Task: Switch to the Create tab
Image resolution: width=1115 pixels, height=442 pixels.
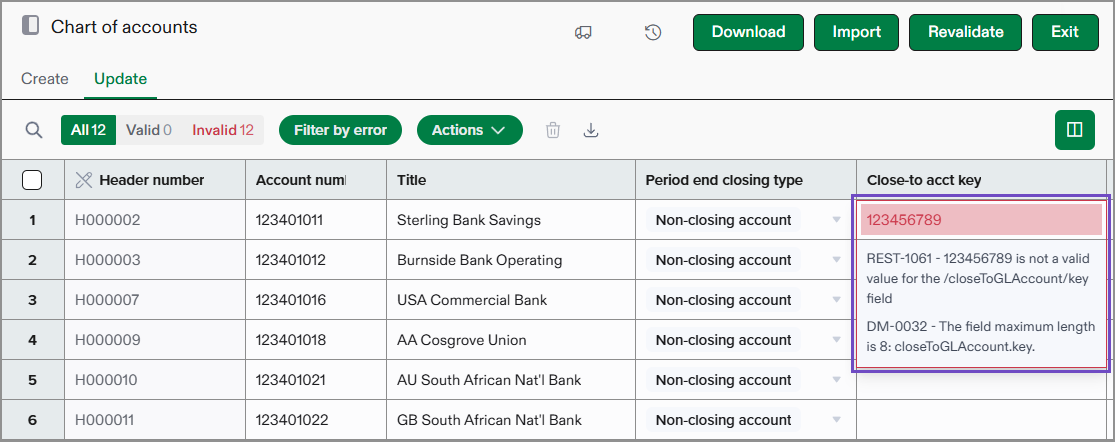Action: point(45,79)
